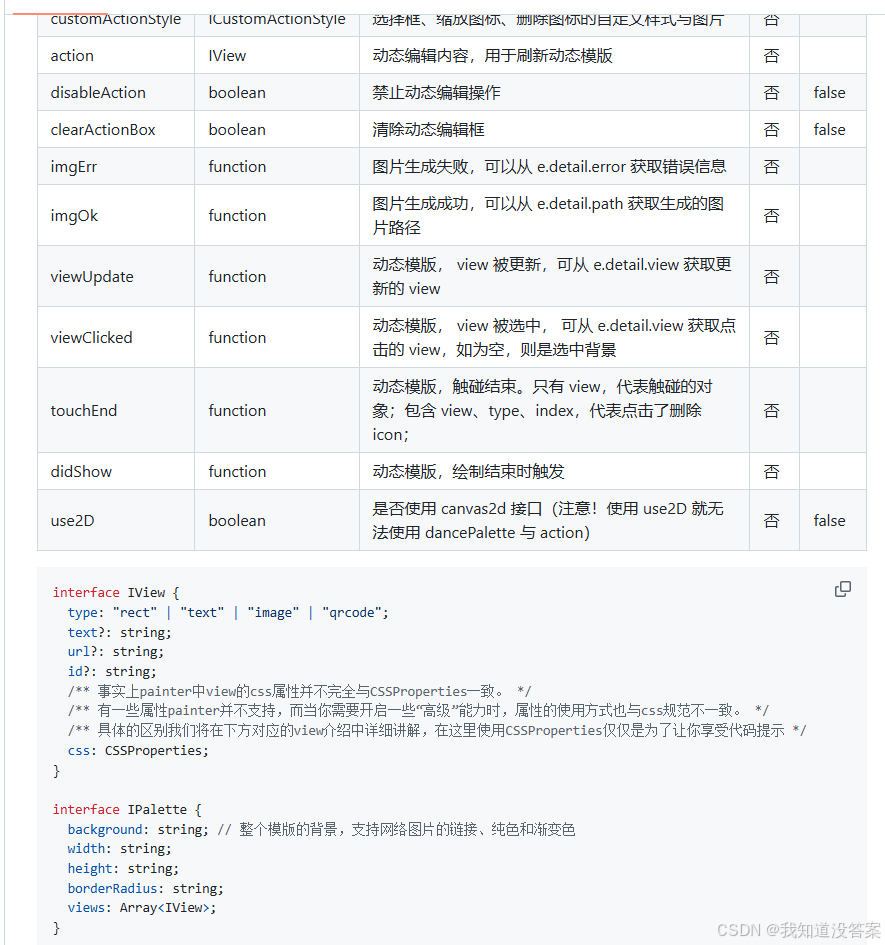Click the copy code icon
This screenshot has width=885, height=945.
[842, 589]
